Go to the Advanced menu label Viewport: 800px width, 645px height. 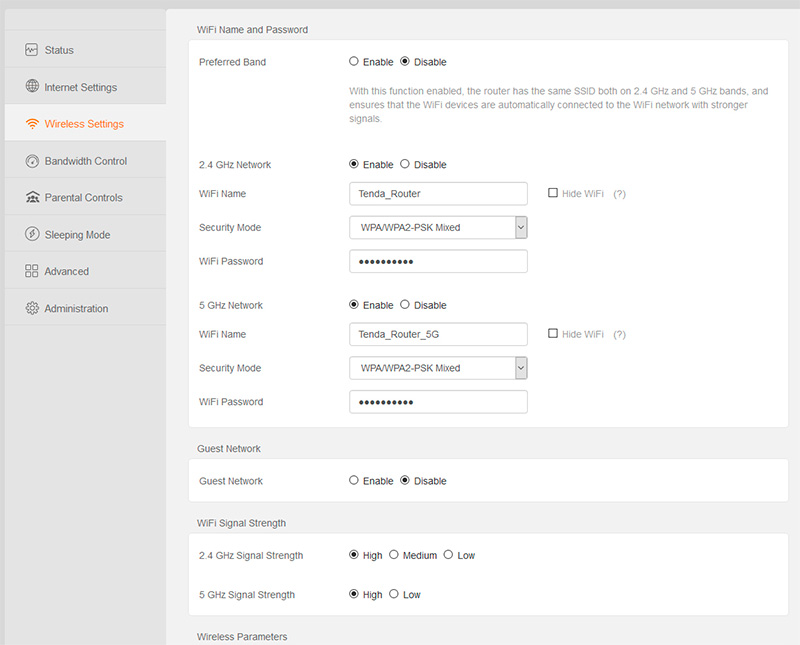coord(66,271)
